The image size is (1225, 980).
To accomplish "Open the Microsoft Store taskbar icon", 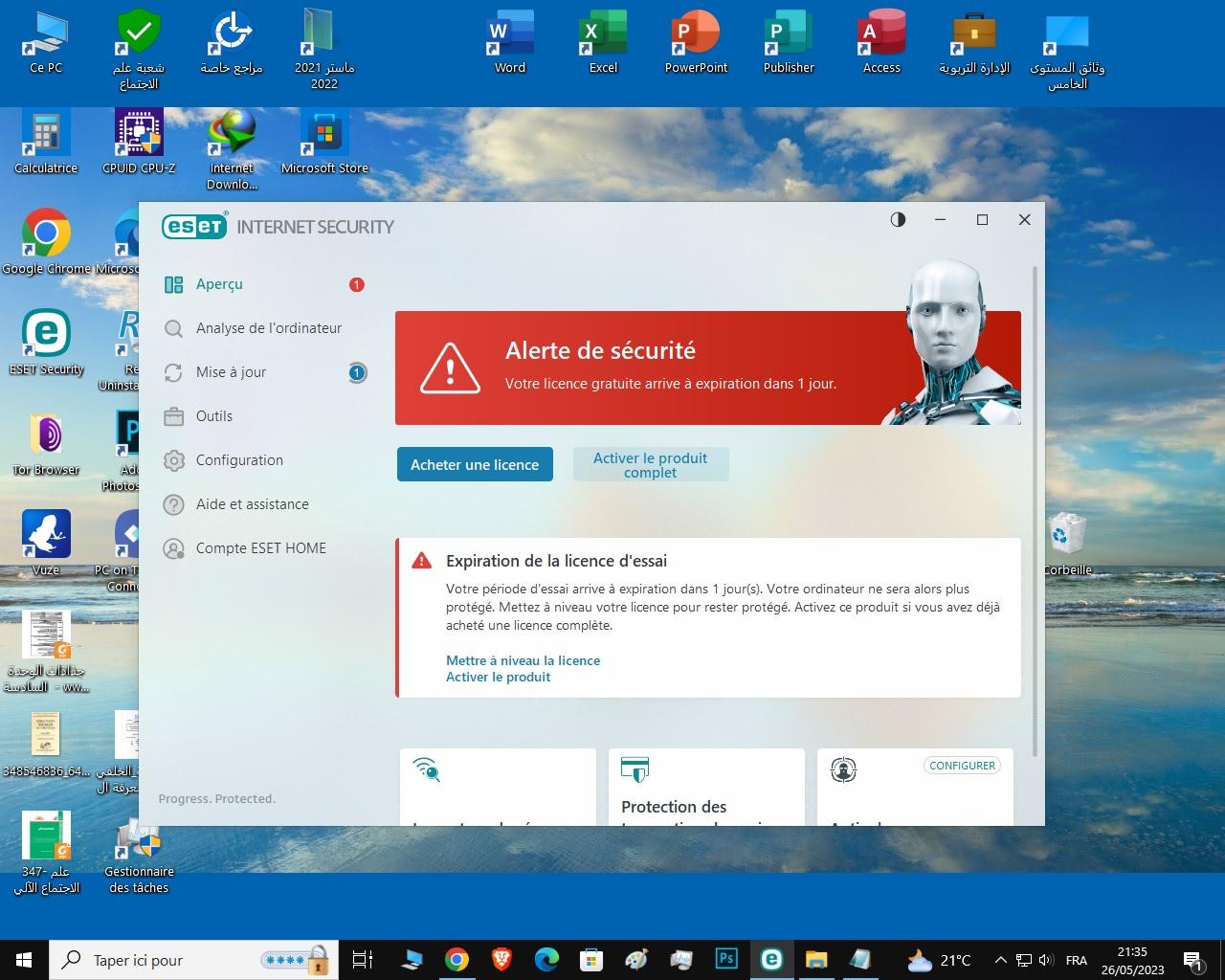I will click(x=591, y=959).
